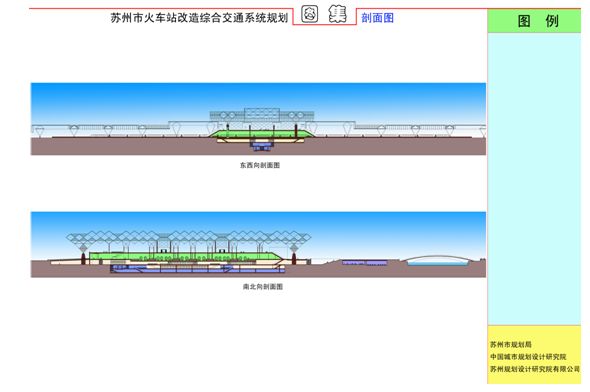Click the green 图例 legend header

(x=534, y=21)
